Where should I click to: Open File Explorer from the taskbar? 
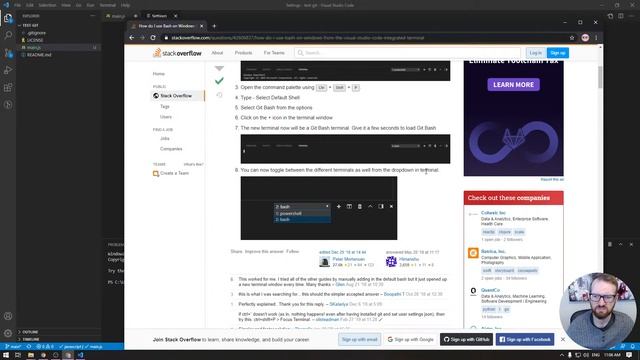click(31, 355)
